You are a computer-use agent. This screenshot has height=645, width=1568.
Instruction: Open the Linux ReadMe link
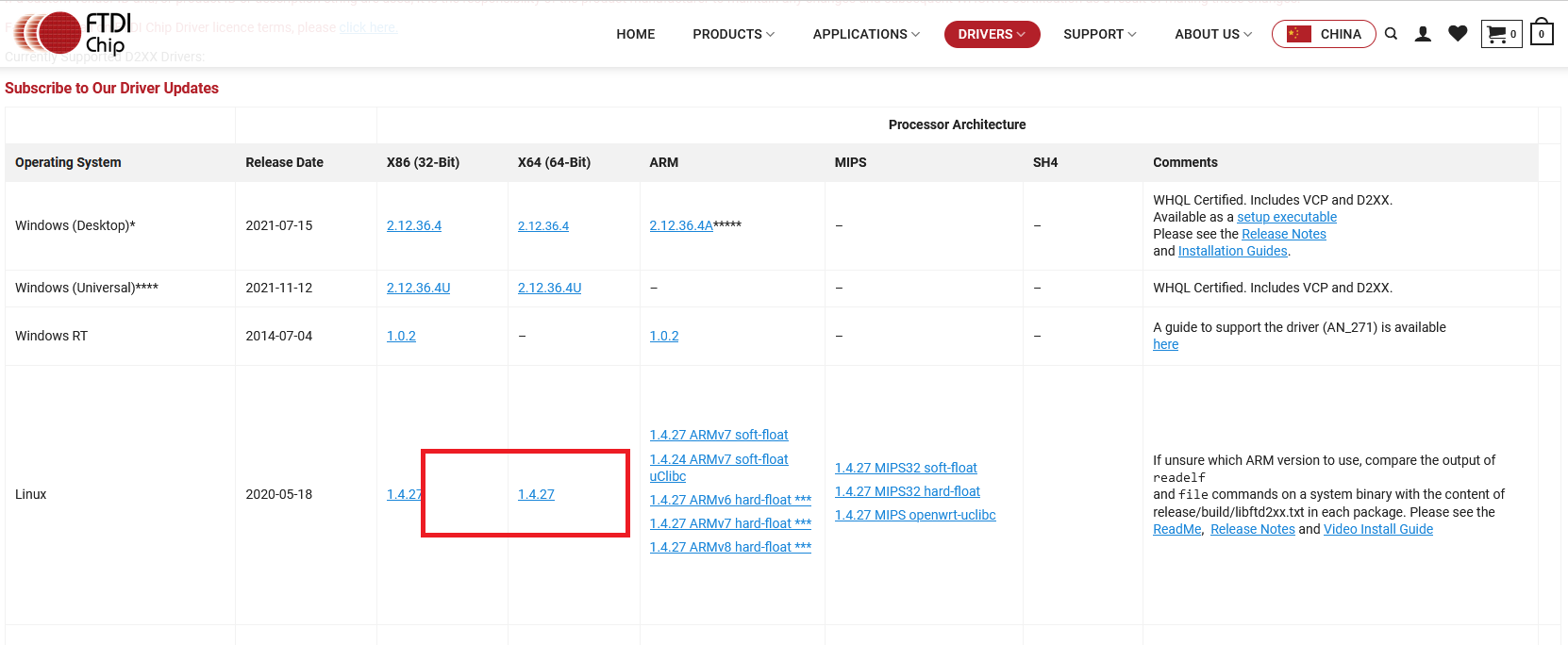click(x=1177, y=529)
